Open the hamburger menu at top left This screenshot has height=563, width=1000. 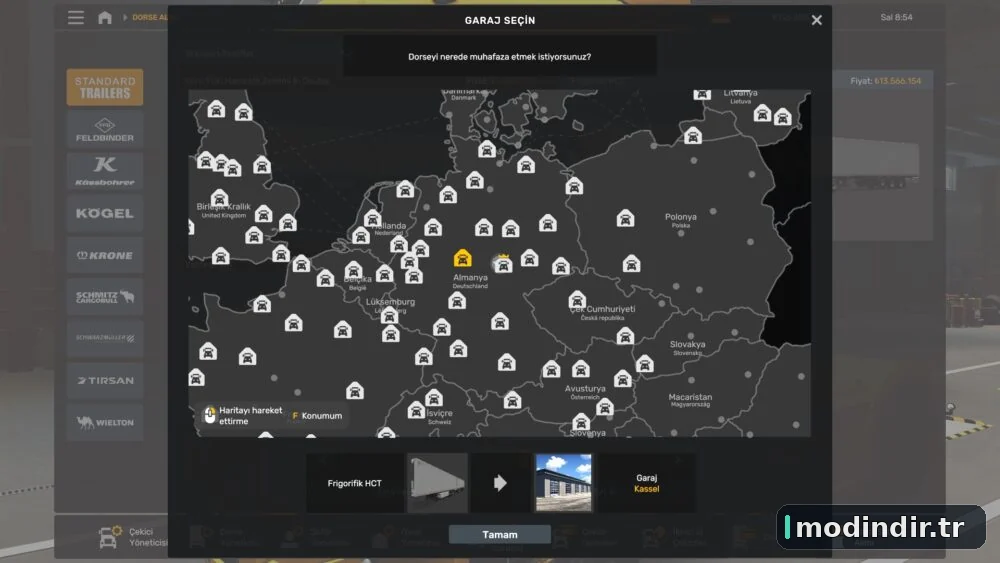(76, 17)
